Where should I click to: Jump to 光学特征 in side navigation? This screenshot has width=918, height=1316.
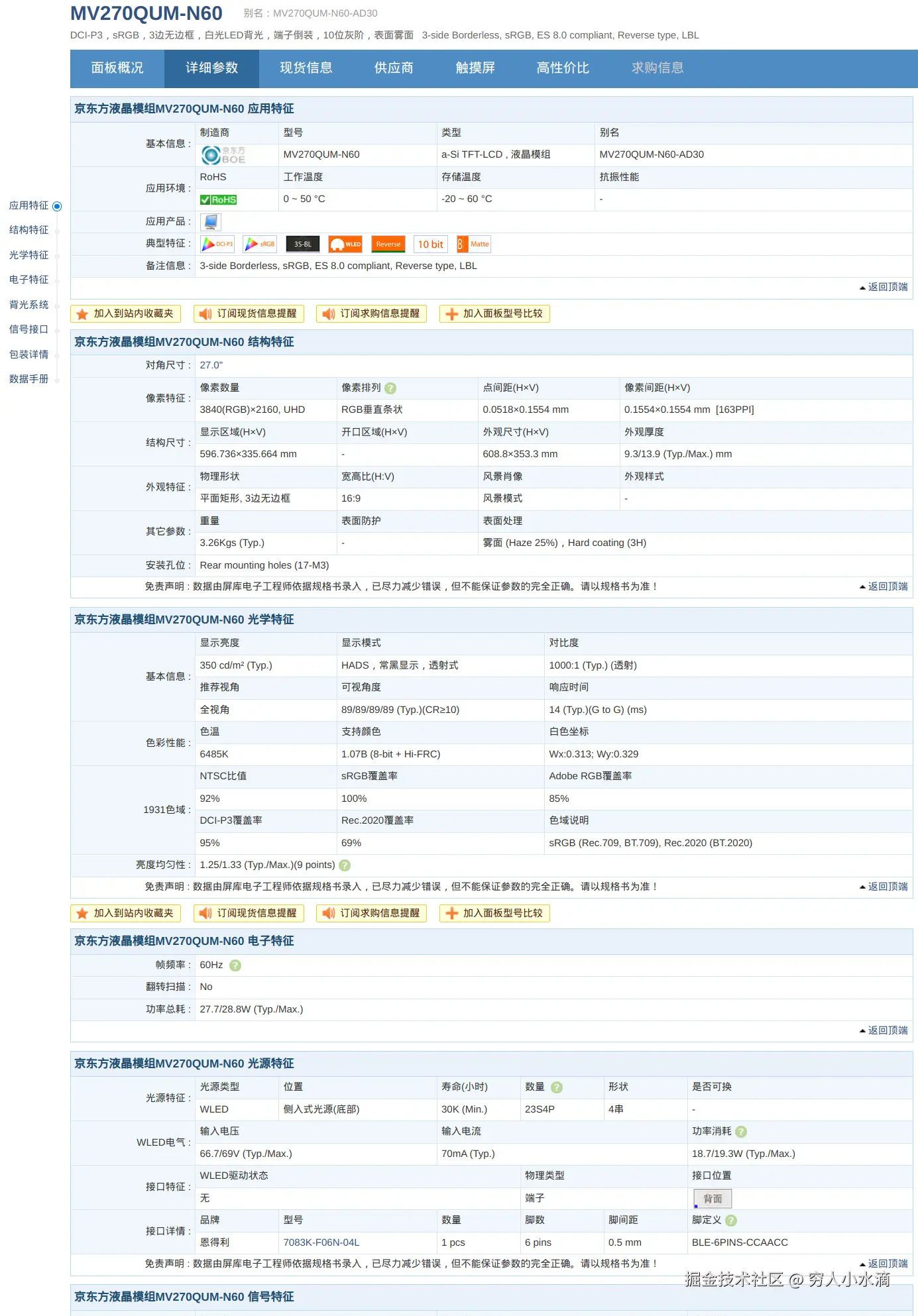coord(29,255)
